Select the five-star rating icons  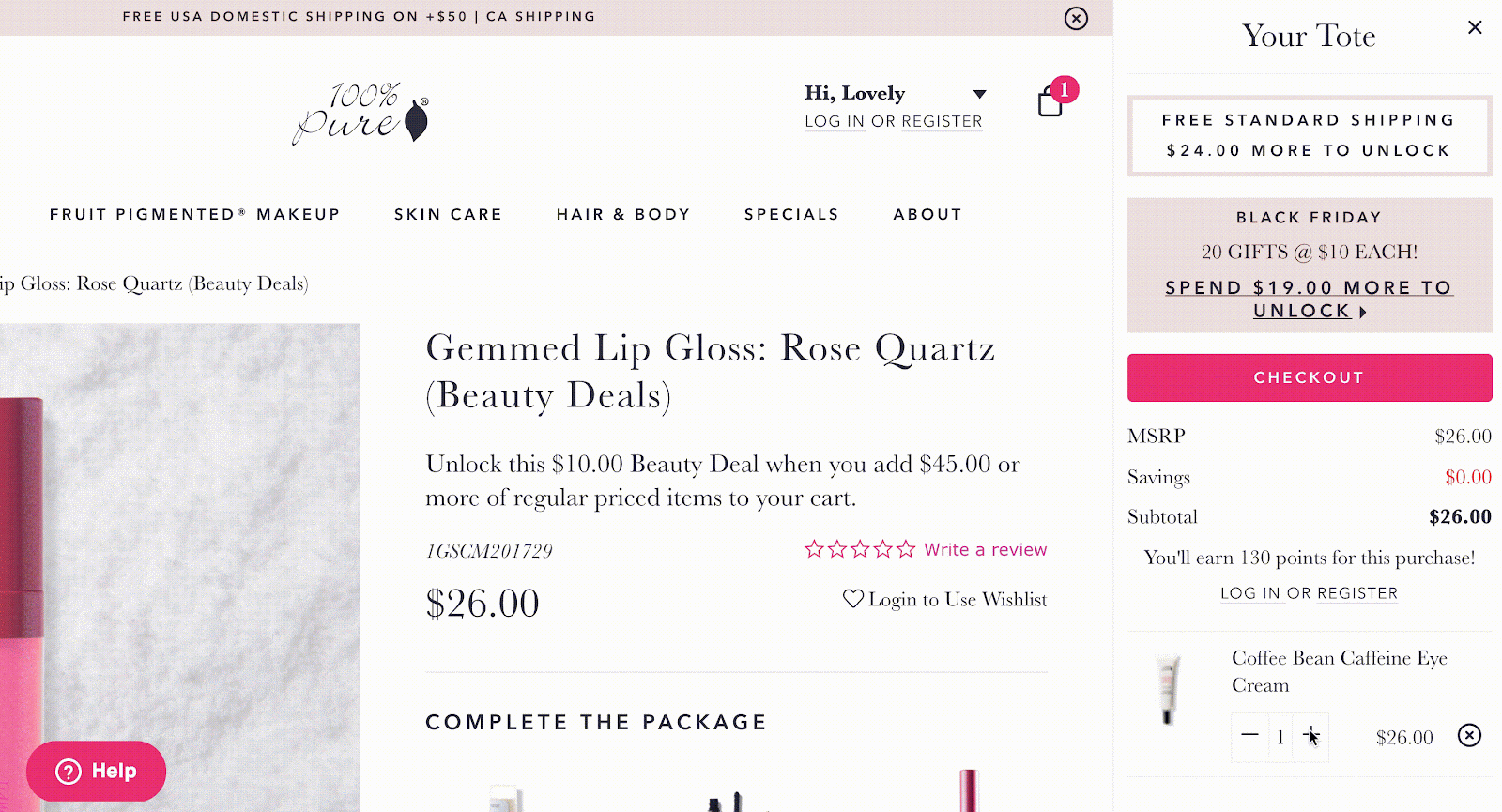pos(859,549)
